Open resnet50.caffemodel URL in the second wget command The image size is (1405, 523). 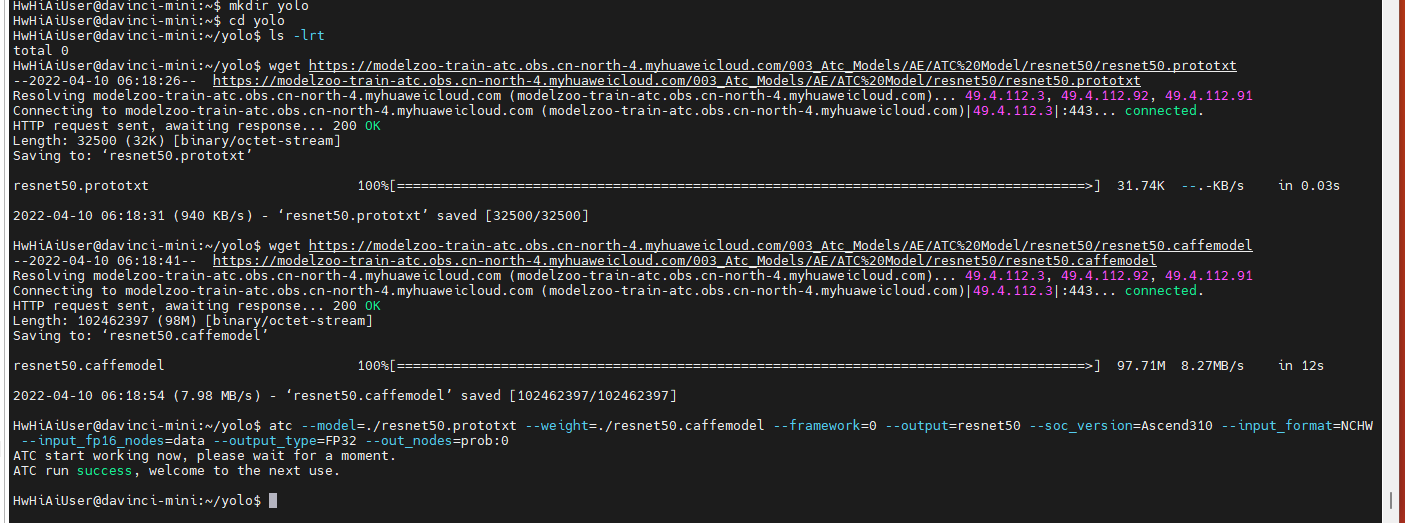780,246
